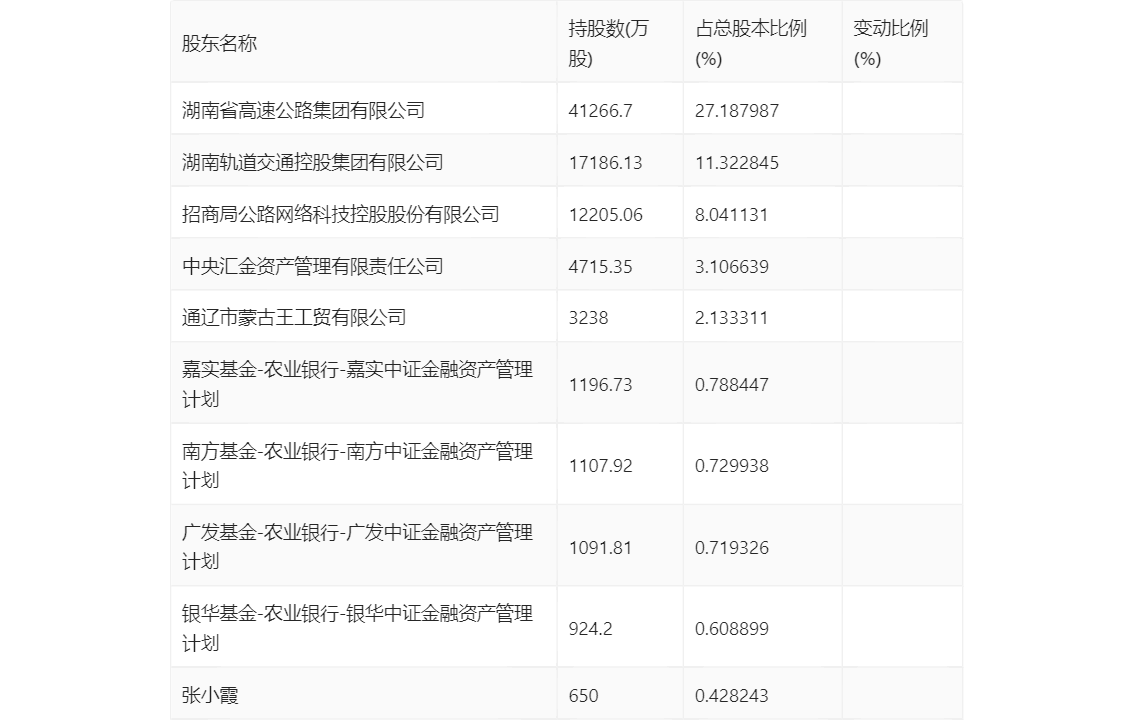Click percentage value 0.788447

click(x=732, y=385)
